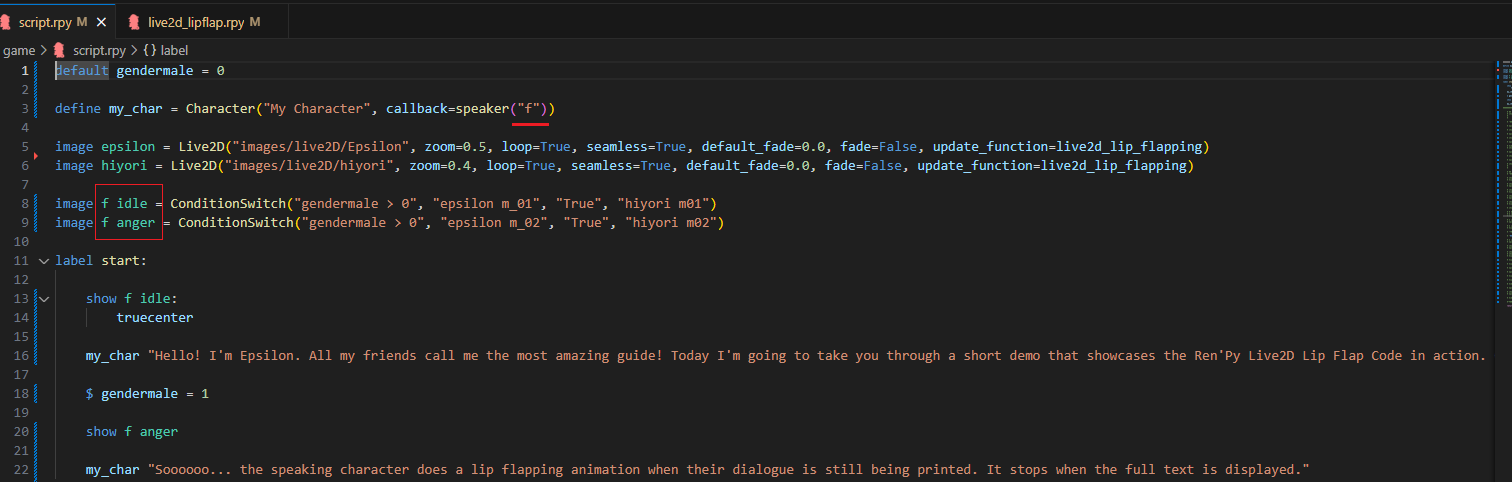Click the curly-brace symbol icon in breadcrumb
The height and width of the screenshot is (482, 1512).
point(149,49)
